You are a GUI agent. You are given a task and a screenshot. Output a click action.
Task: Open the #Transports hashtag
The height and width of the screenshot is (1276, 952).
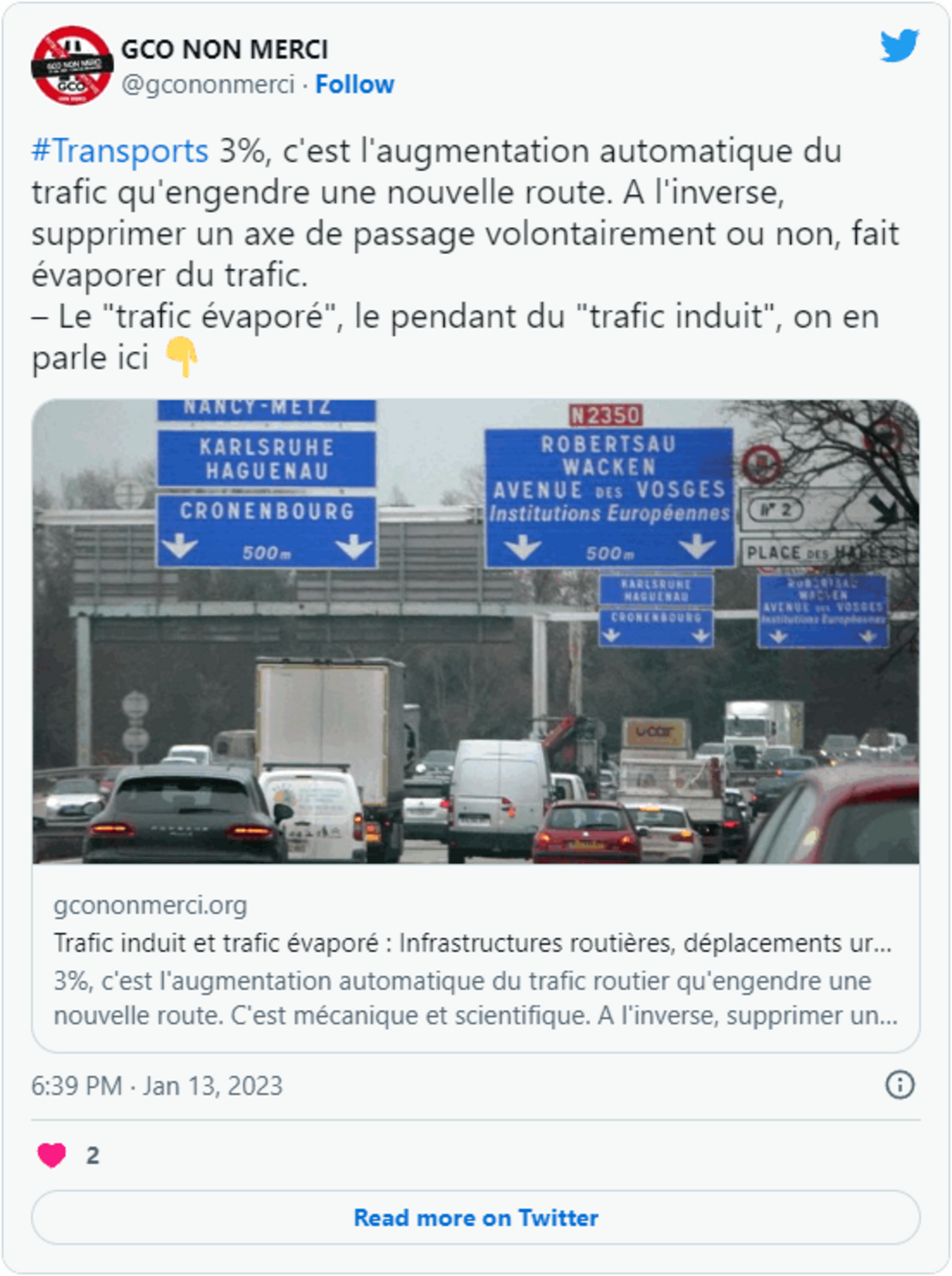tap(120, 151)
